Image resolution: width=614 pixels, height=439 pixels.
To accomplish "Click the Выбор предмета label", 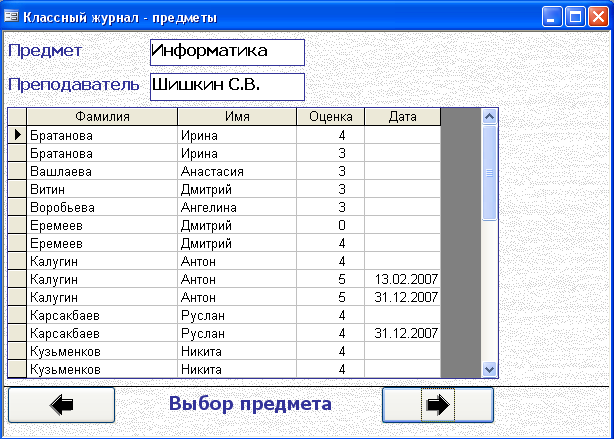I will click(x=250, y=404).
